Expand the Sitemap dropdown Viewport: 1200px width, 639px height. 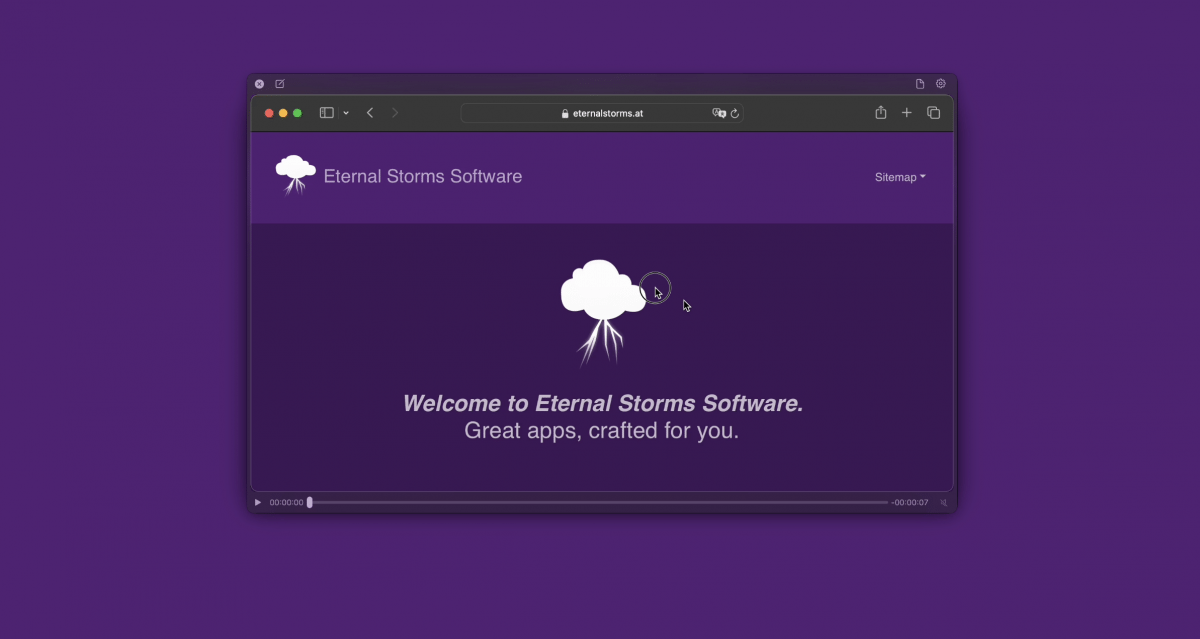pyautogui.click(x=900, y=177)
